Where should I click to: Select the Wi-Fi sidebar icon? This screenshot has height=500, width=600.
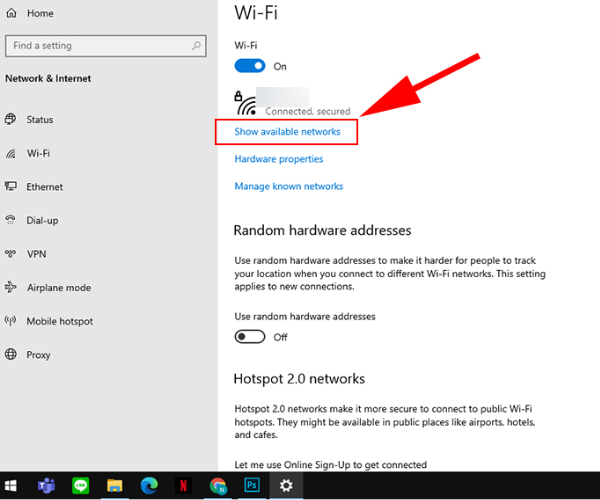(x=10, y=153)
